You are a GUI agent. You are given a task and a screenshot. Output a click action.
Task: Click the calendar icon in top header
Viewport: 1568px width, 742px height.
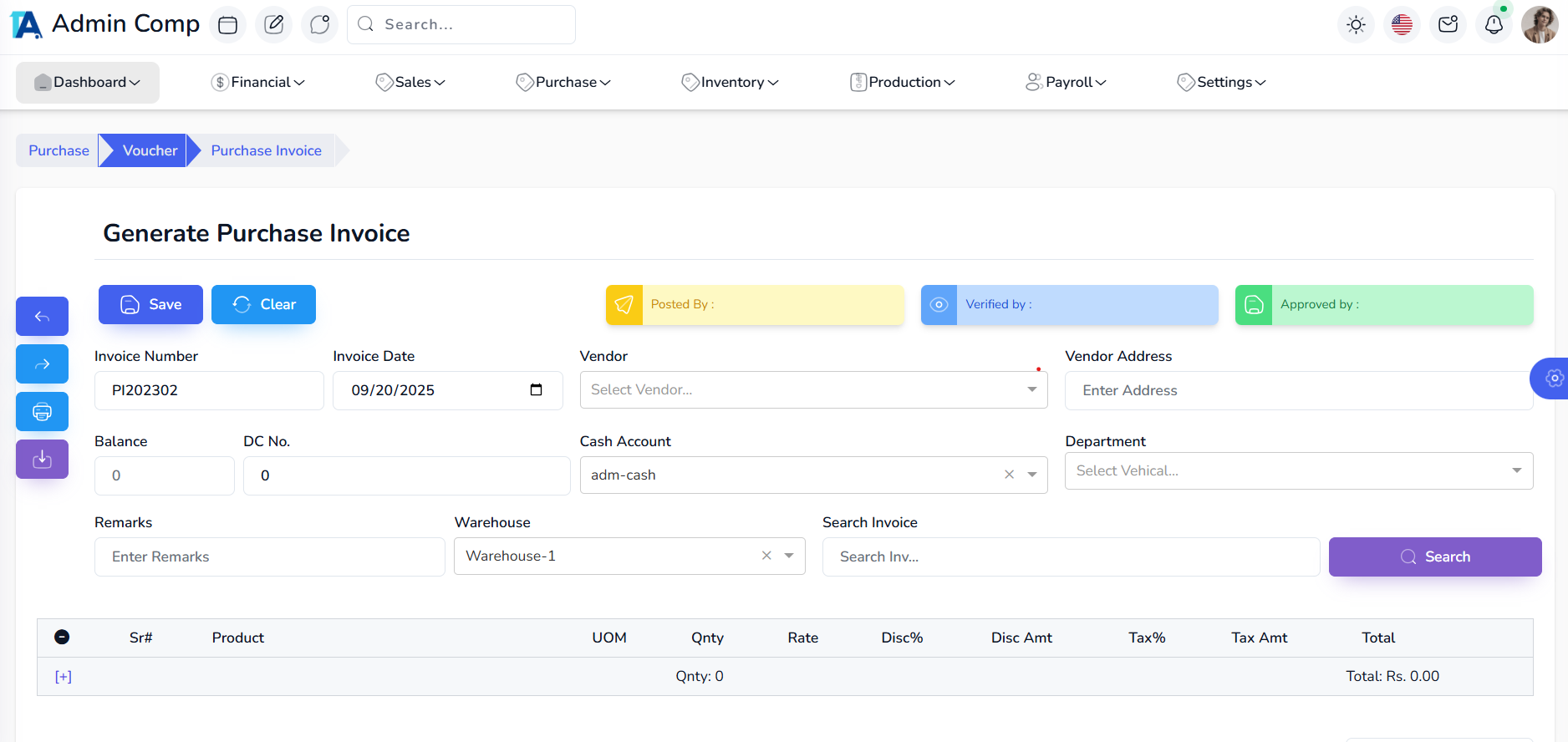pyautogui.click(x=227, y=25)
